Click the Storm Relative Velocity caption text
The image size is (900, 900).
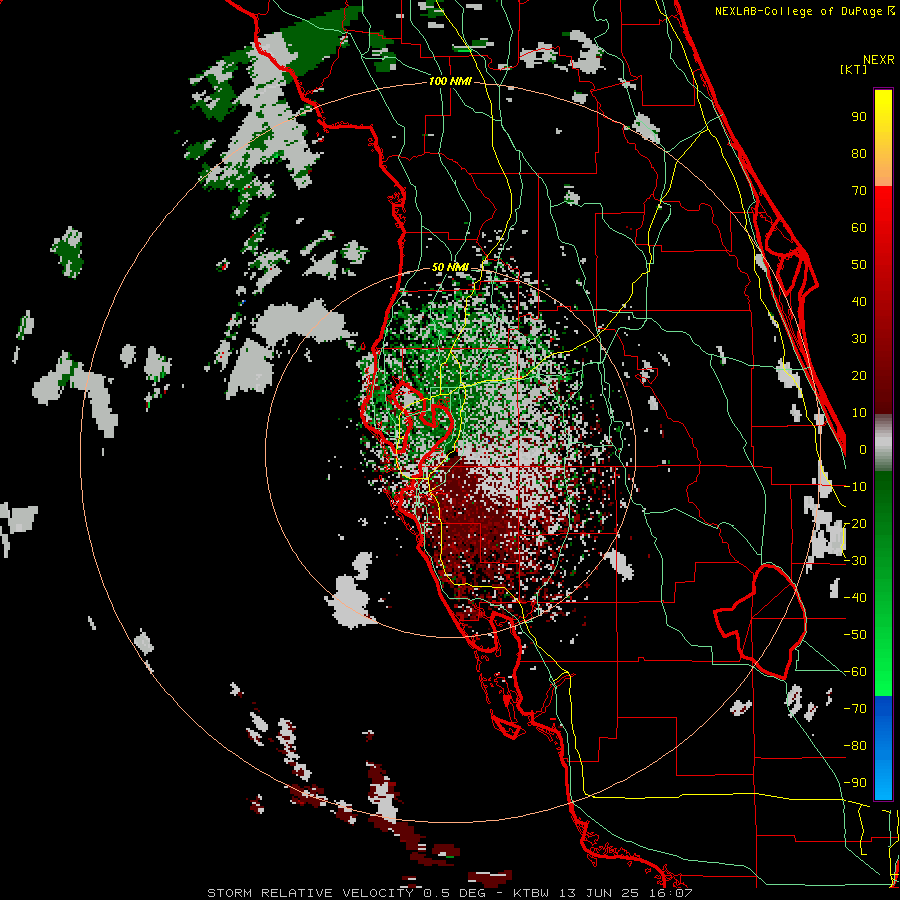point(449,893)
